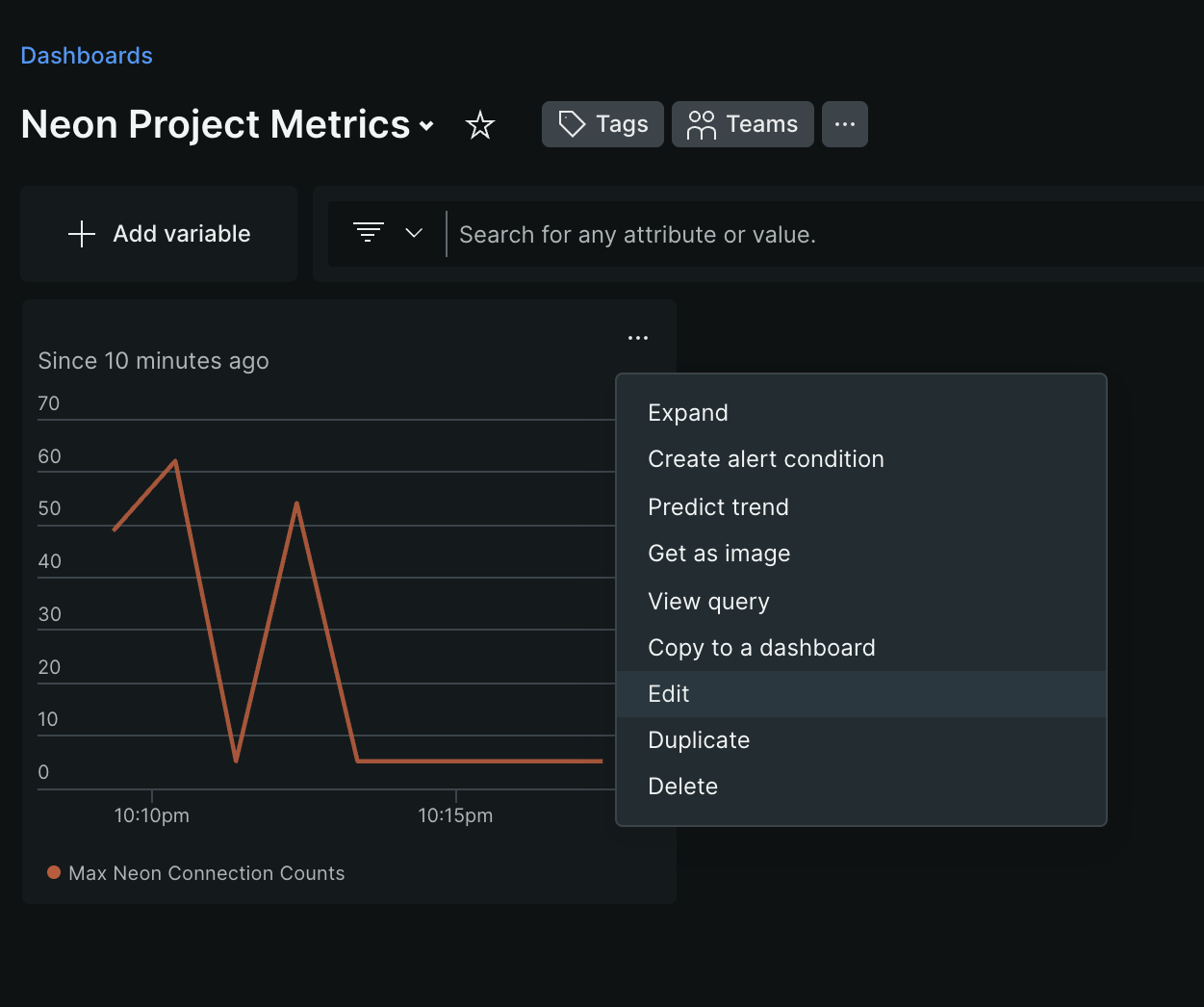
Task: Click the favorite star next to dashboard title
Action: [x=479, y=124]
